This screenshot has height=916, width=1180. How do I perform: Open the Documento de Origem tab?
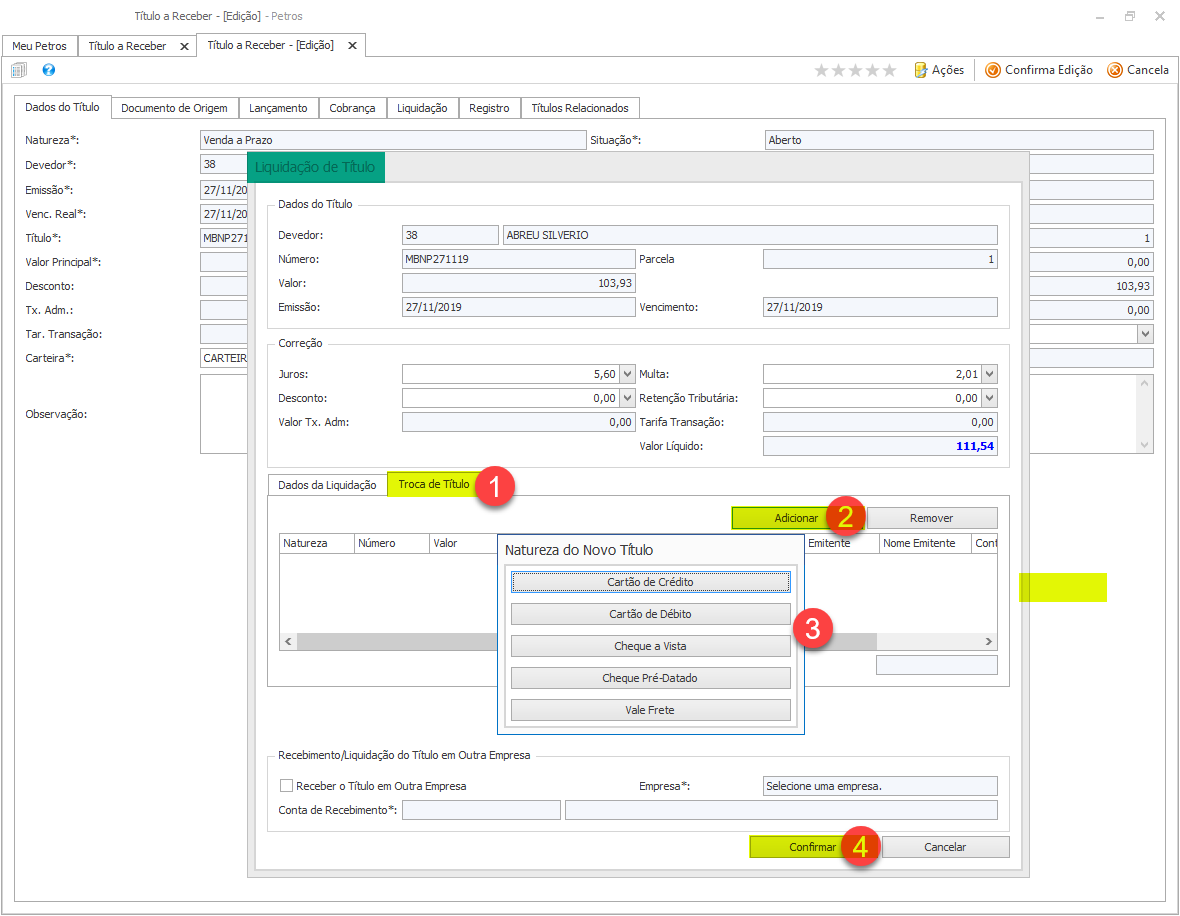pos(175,108)
